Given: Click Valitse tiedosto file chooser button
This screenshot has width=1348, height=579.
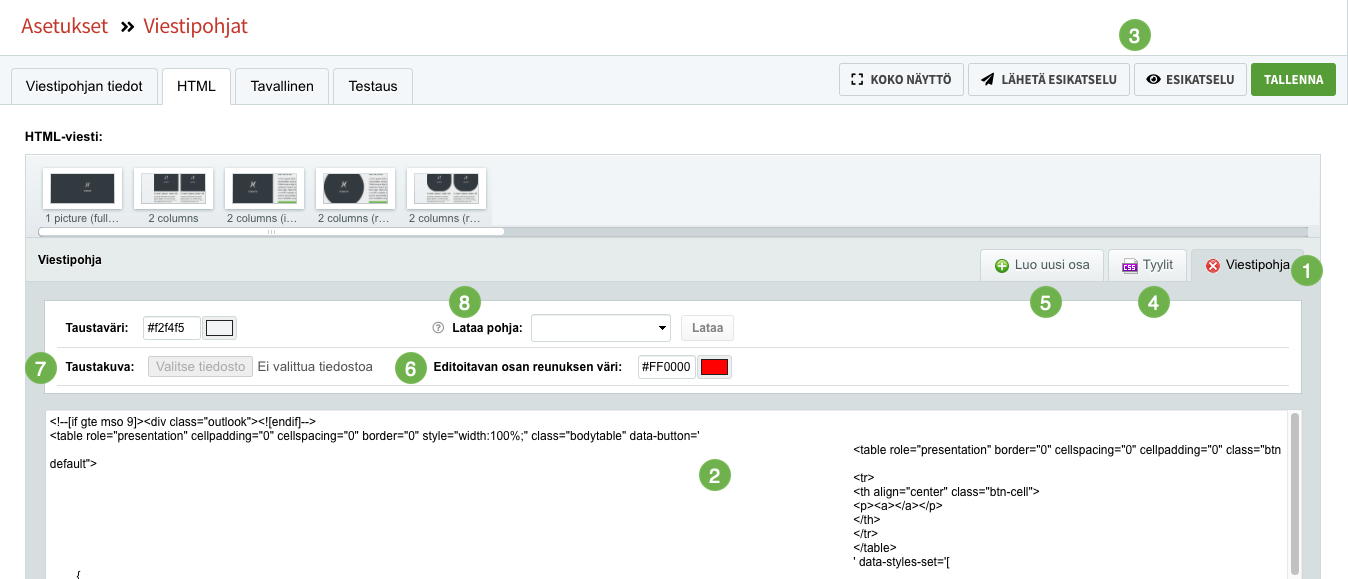Looking at the screenshot, I should [199, 367].
